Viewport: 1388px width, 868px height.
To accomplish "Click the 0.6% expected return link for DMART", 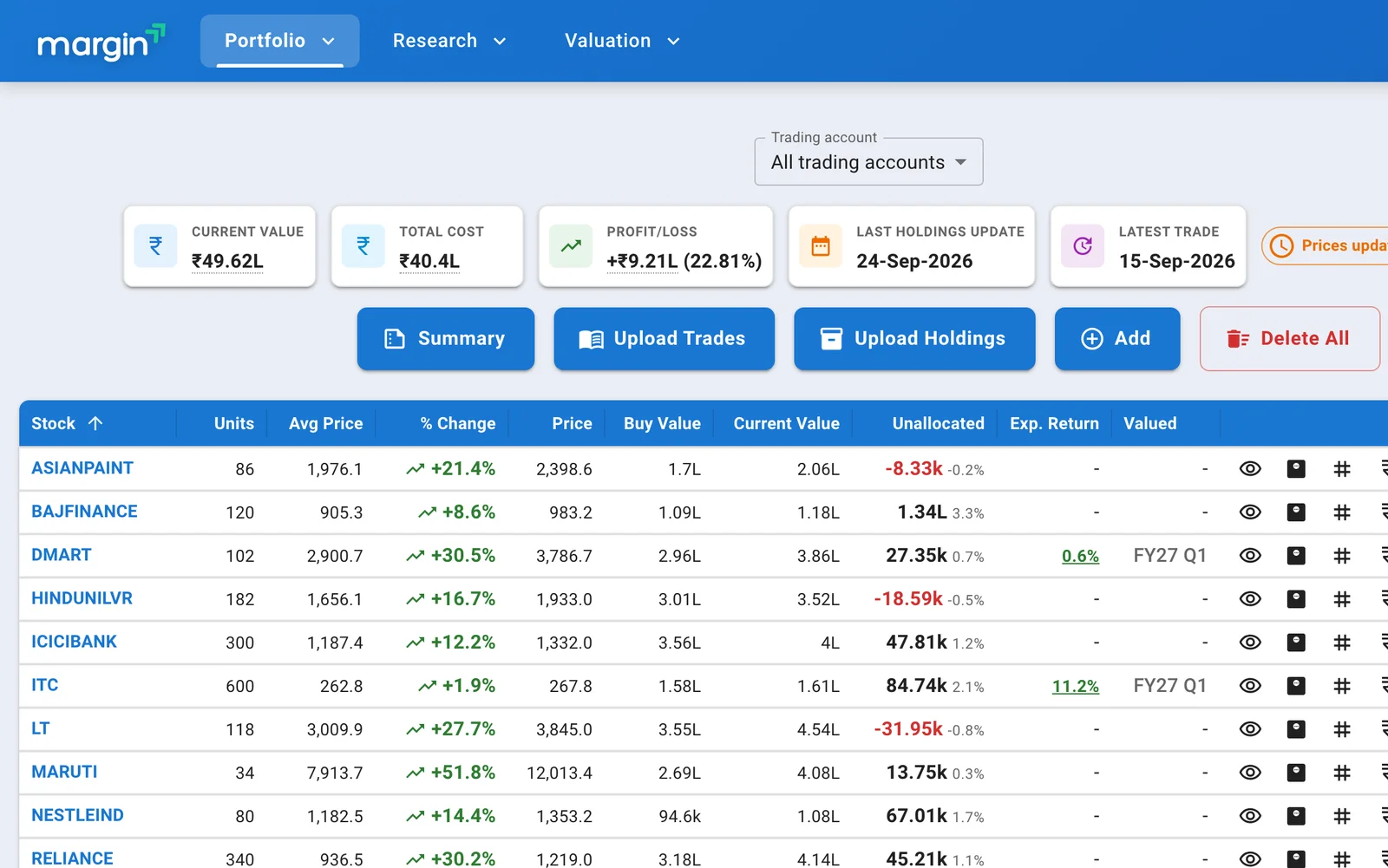I will point(1080,556).
